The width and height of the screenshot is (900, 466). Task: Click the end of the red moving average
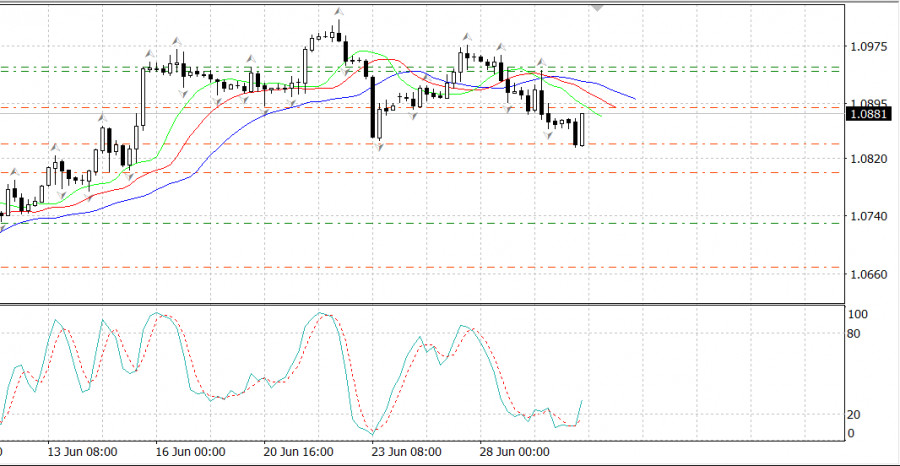pyautogui.click(x=615, y=107)
